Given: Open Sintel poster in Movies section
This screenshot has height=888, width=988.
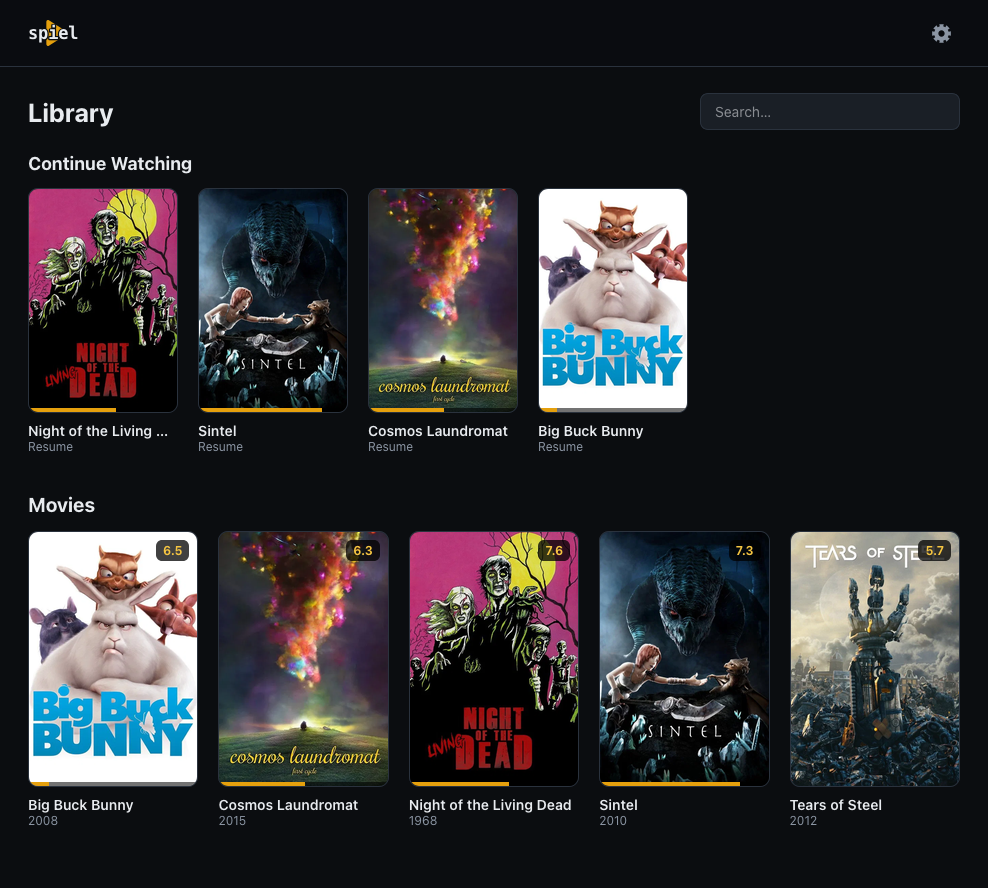Looking at the screenshot, I should click(684, 659).
